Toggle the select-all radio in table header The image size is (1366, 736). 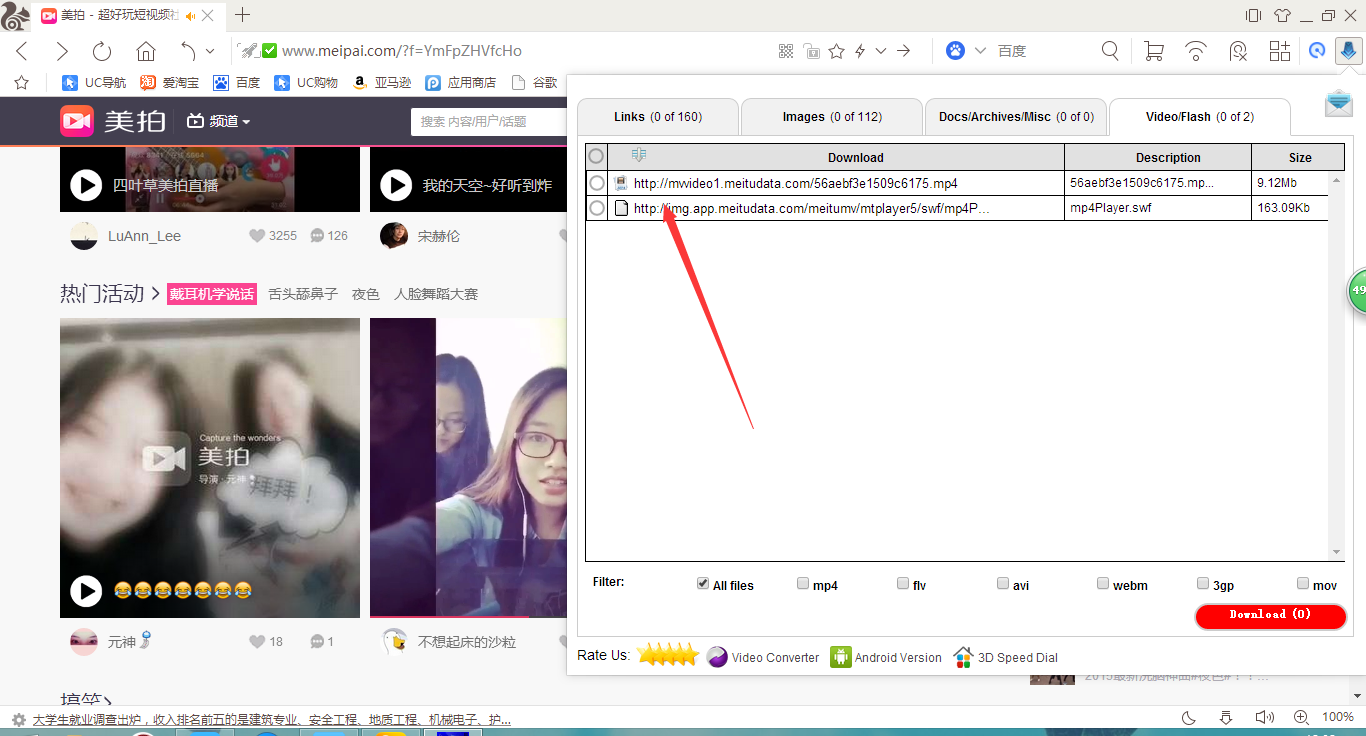[596, 156]
